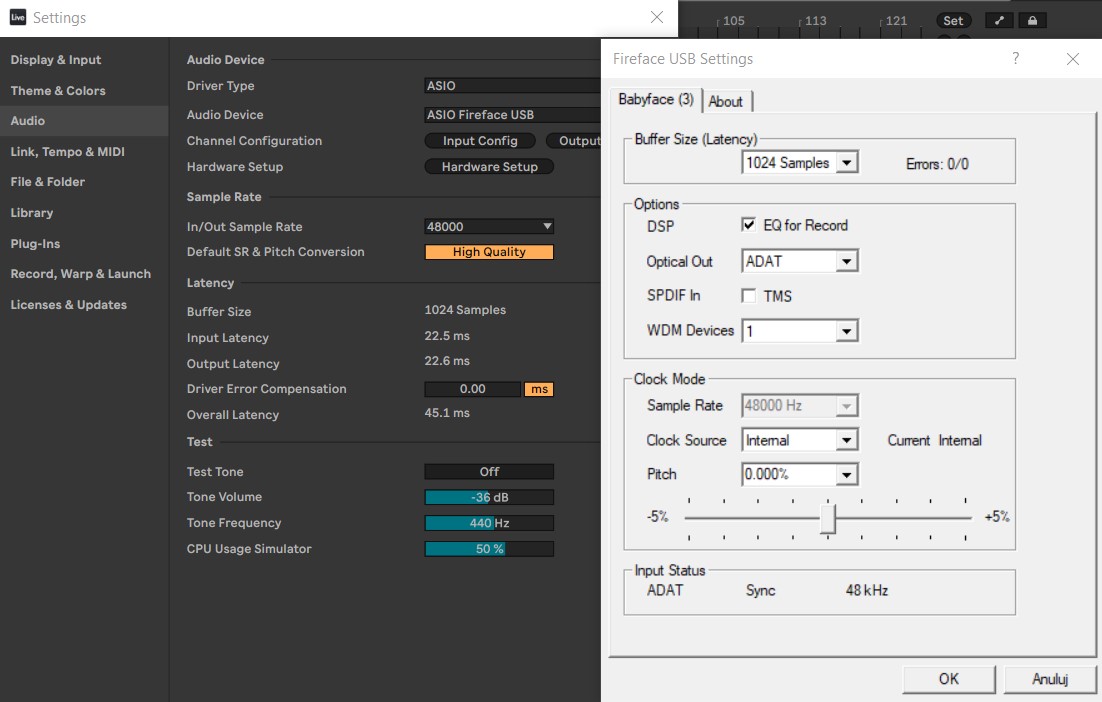Click the Overall Latency 45.1 ms value
Screen dimensions: 1102x702
tap(447, 412)
